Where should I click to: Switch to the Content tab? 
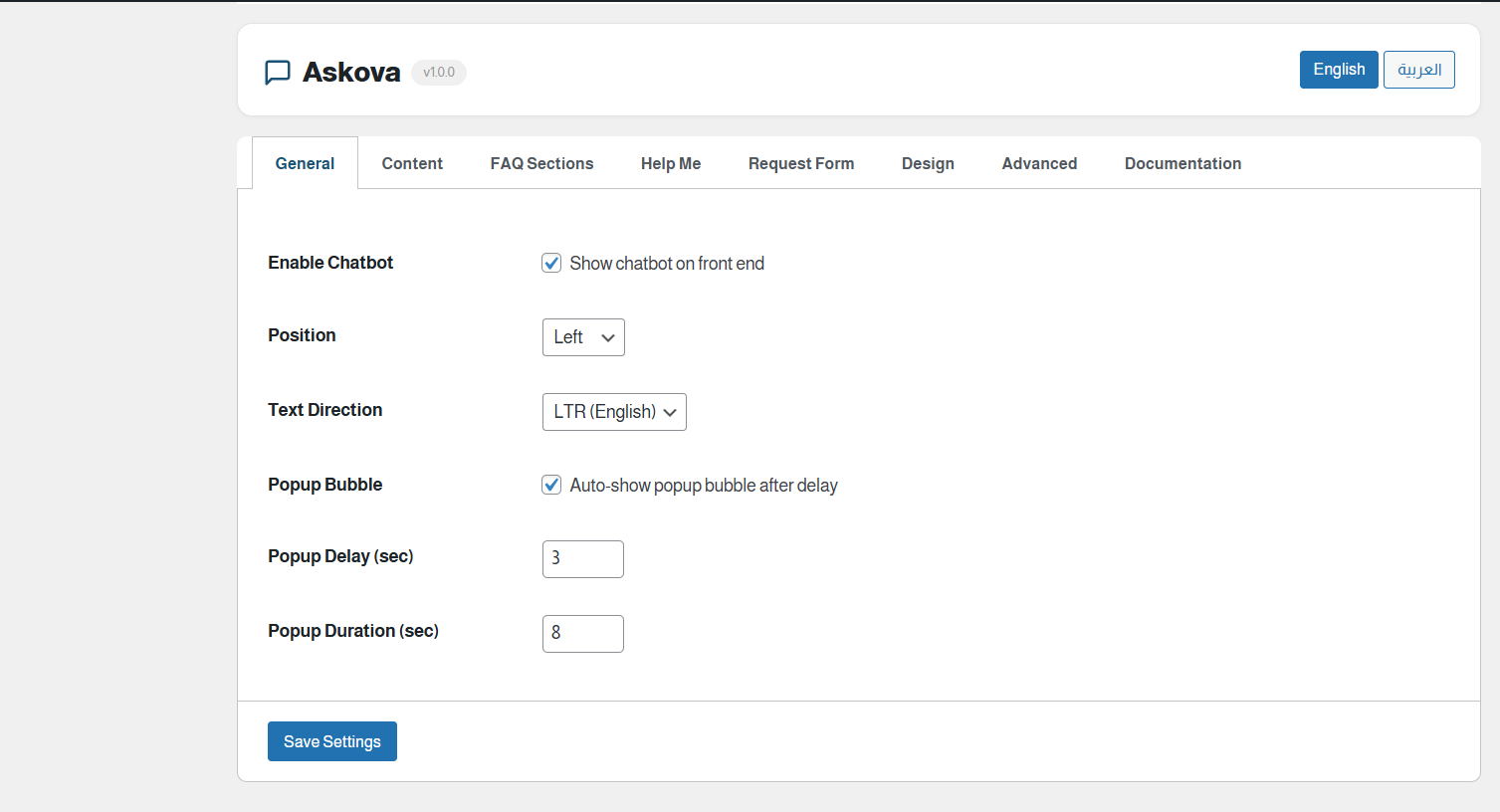pos(412,162)
